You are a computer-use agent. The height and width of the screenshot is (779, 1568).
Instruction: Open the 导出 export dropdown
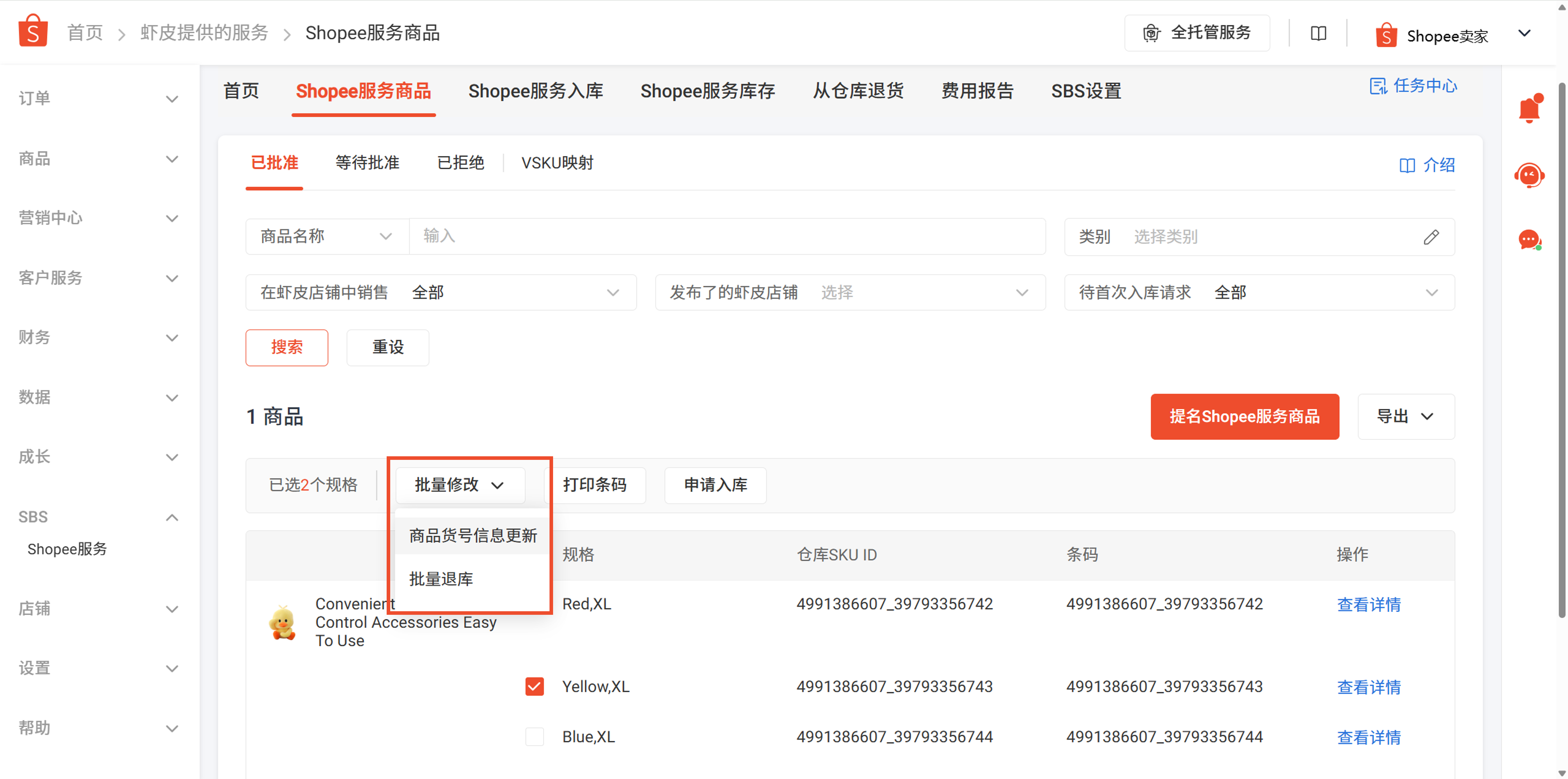click(x=1406, y=417)
